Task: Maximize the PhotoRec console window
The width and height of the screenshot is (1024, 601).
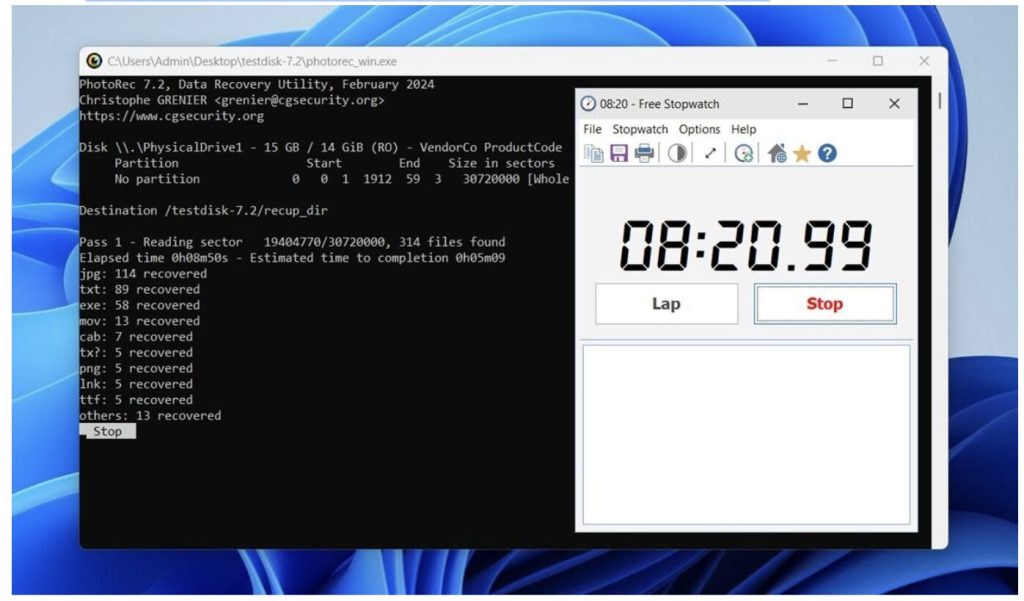Action: [878, 61]
